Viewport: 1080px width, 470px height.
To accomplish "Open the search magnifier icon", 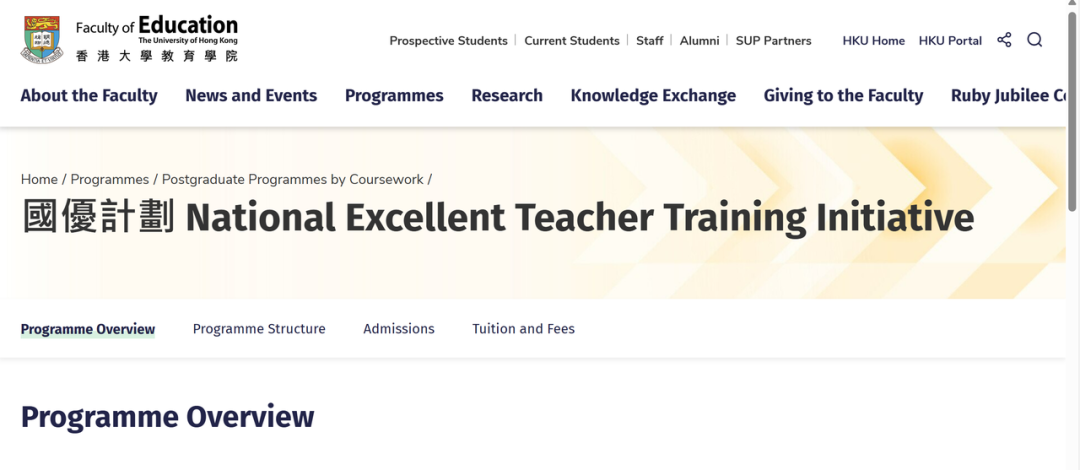I will (x=1035, y=40).
